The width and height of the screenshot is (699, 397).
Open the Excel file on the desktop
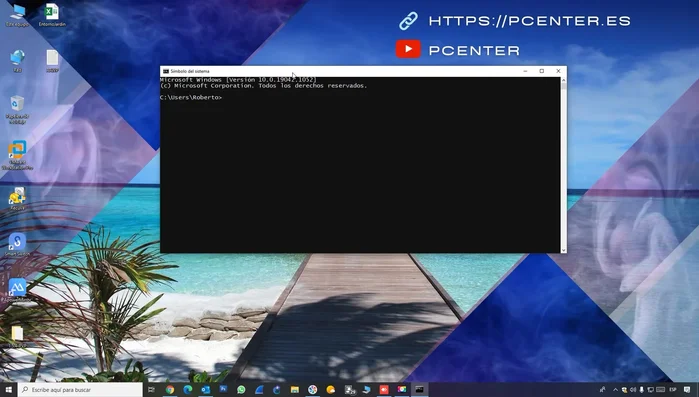tap(52, 15)
